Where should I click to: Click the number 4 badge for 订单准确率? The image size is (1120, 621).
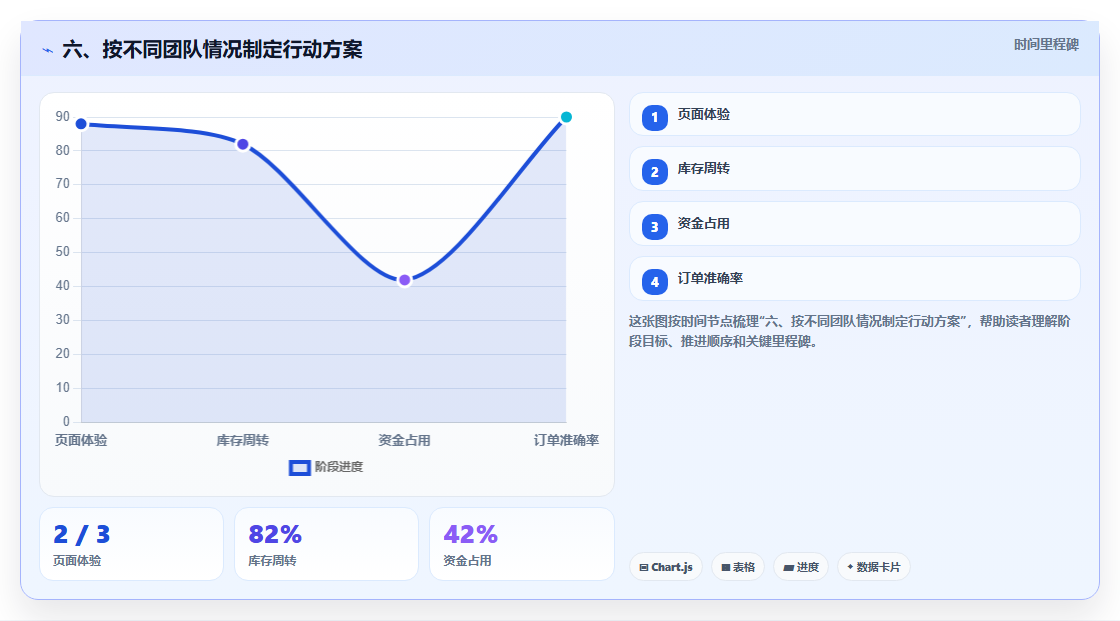(654, 282)
